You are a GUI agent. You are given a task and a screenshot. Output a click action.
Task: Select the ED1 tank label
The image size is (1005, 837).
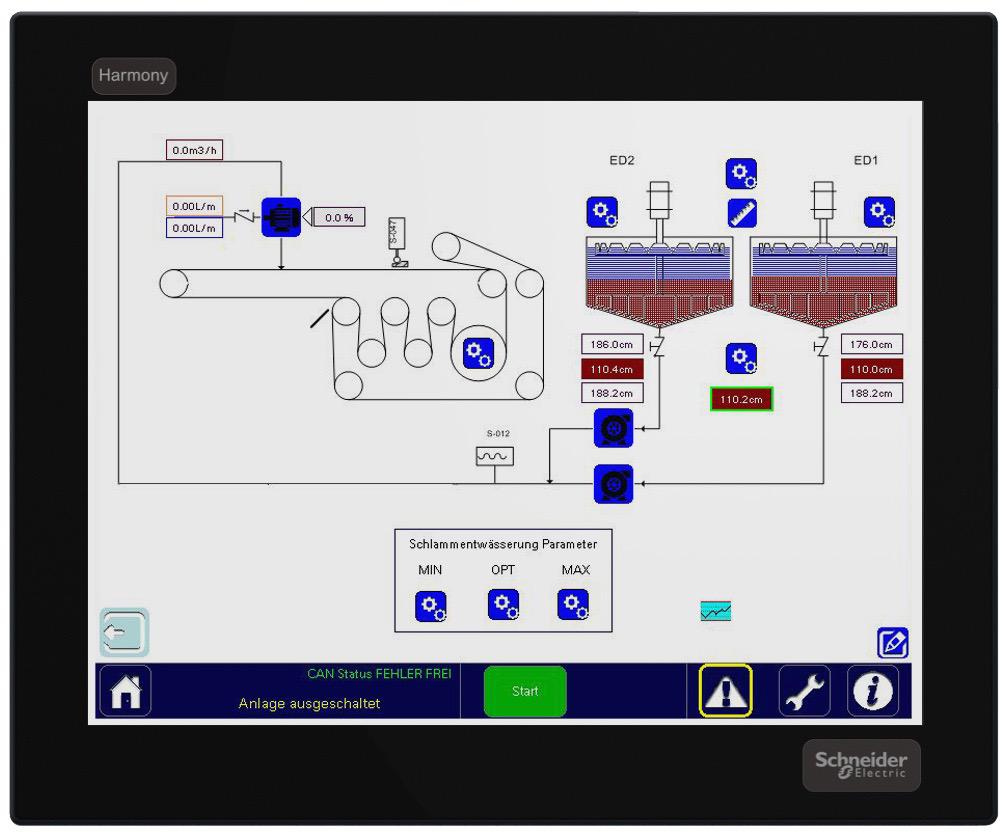click(865, 160)
